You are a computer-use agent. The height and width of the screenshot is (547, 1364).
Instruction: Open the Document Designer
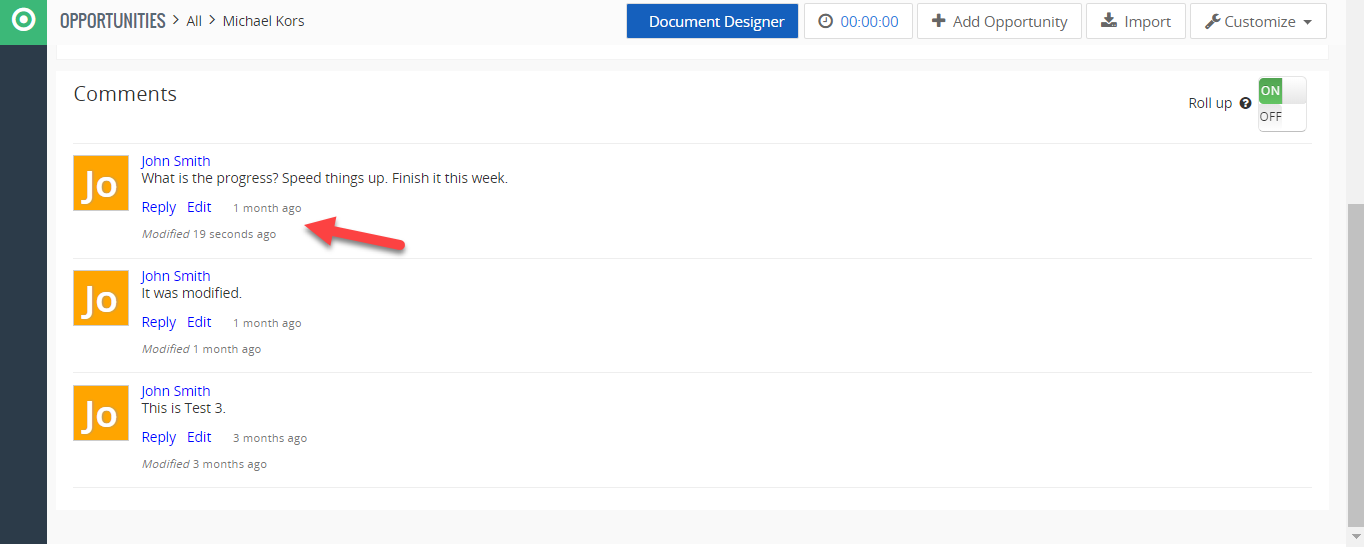tap(712, 21)
